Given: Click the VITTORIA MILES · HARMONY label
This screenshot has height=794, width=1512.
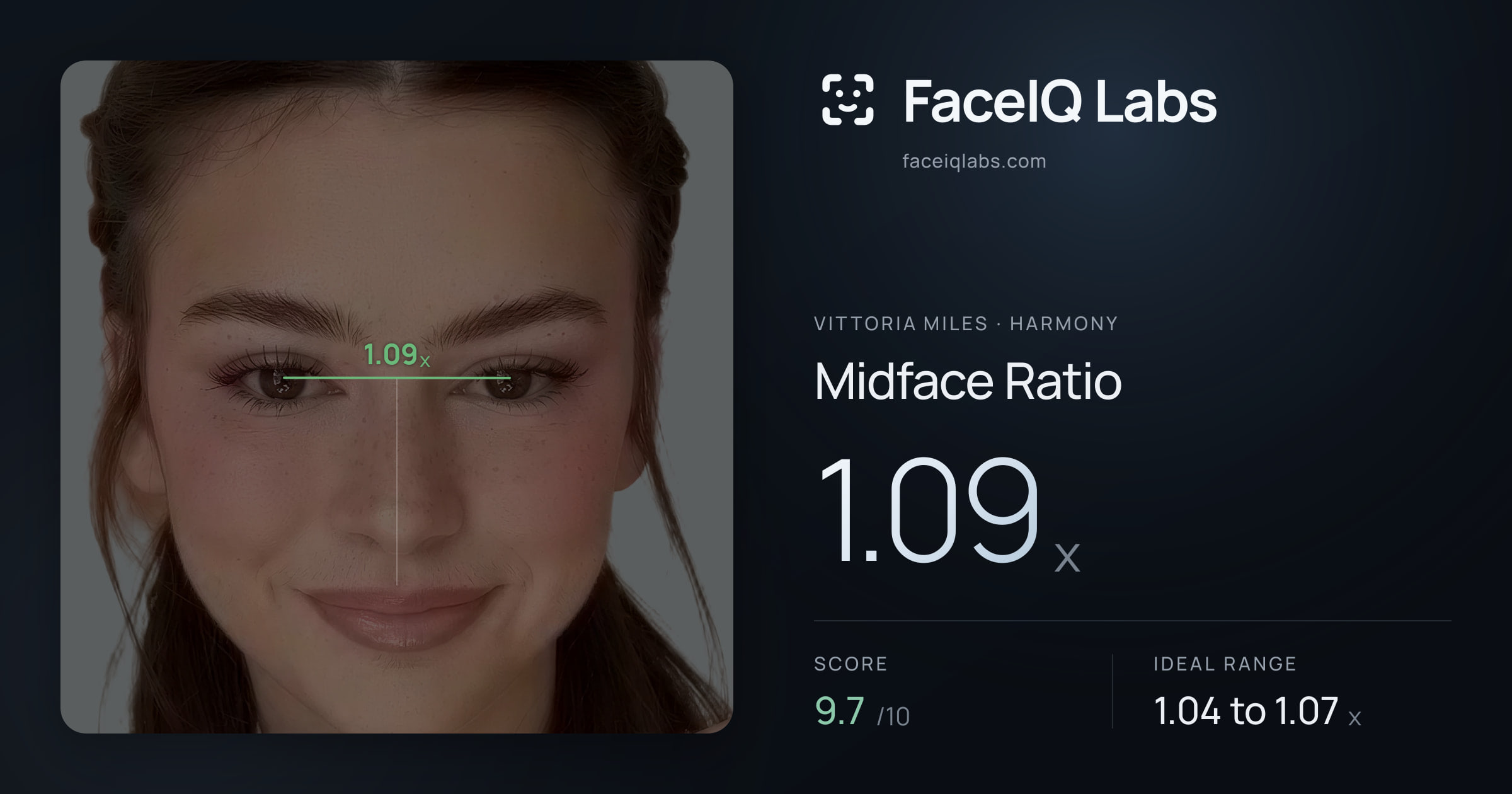Looking at the screenshot, I should coord(966,324).
